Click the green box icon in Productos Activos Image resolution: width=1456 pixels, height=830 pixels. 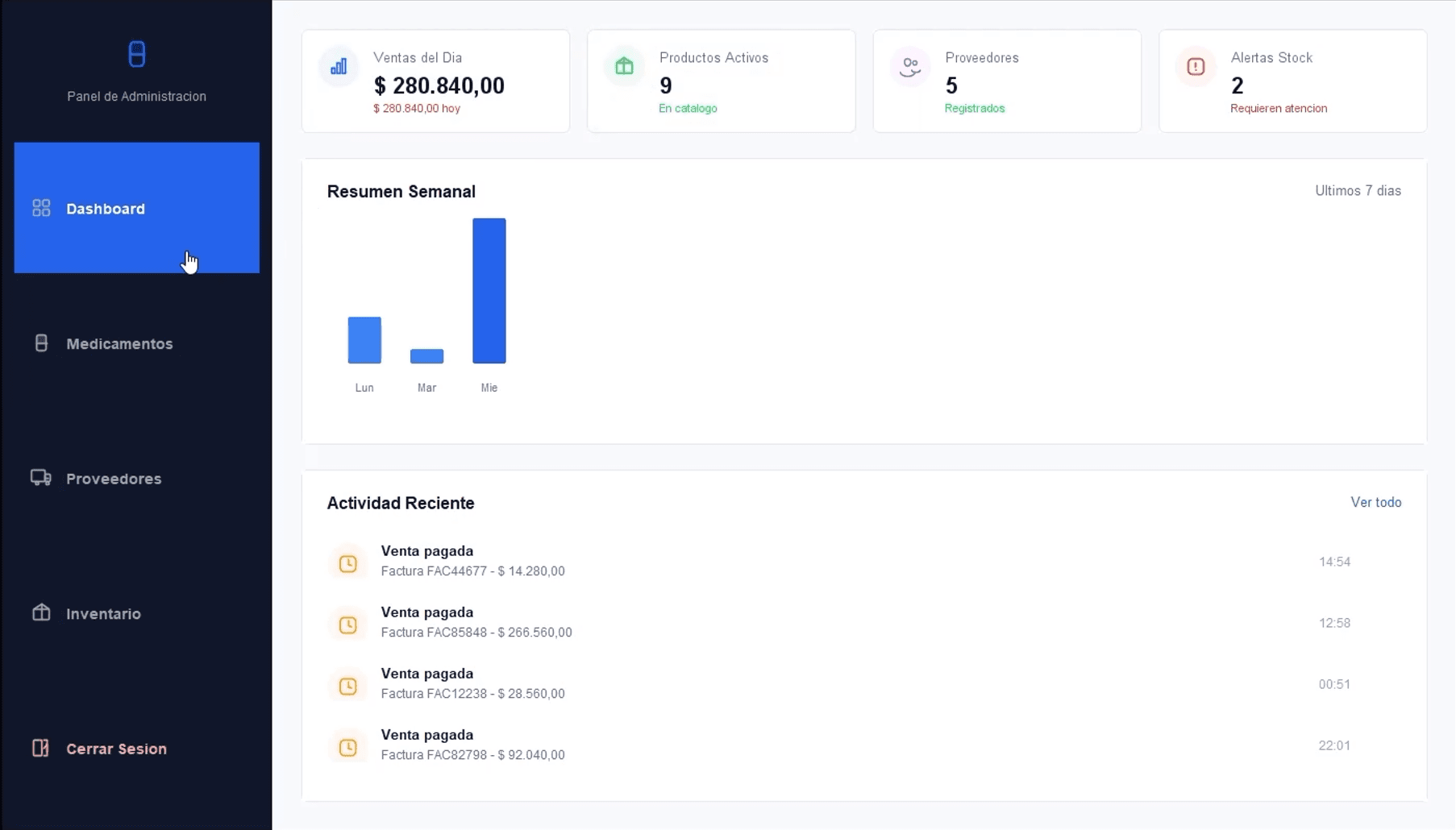pyautogui.click(x=624, y=66)
